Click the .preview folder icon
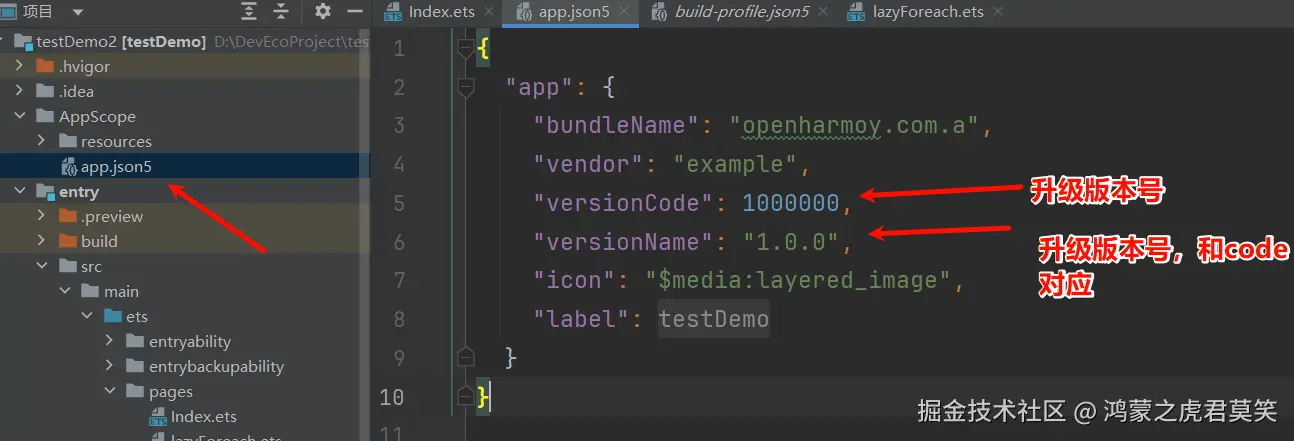This screenshot has height=441, width=1294. (x=68, y=217)
